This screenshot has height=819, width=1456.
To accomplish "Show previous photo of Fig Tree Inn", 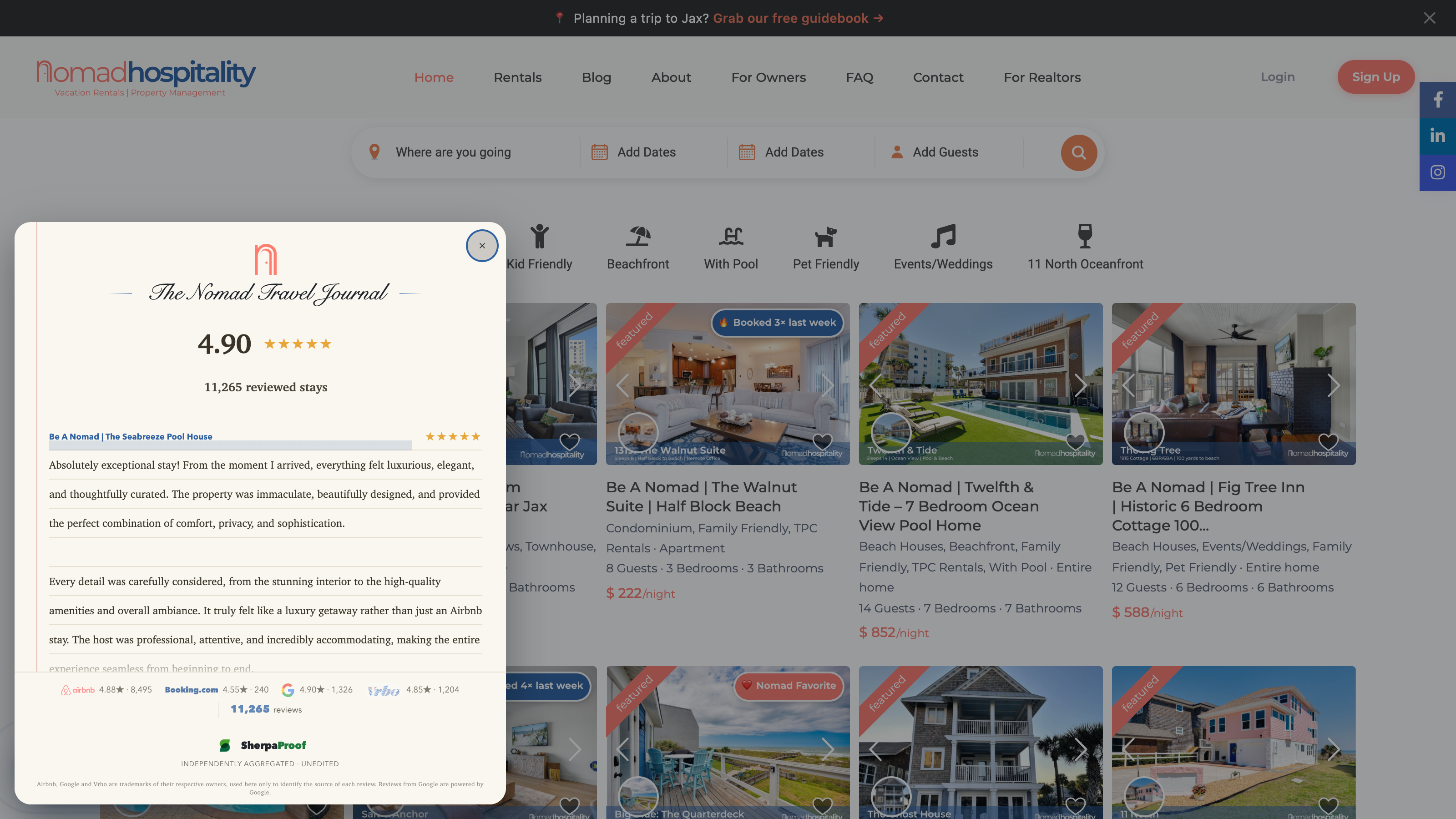I will click(1129, 385).
